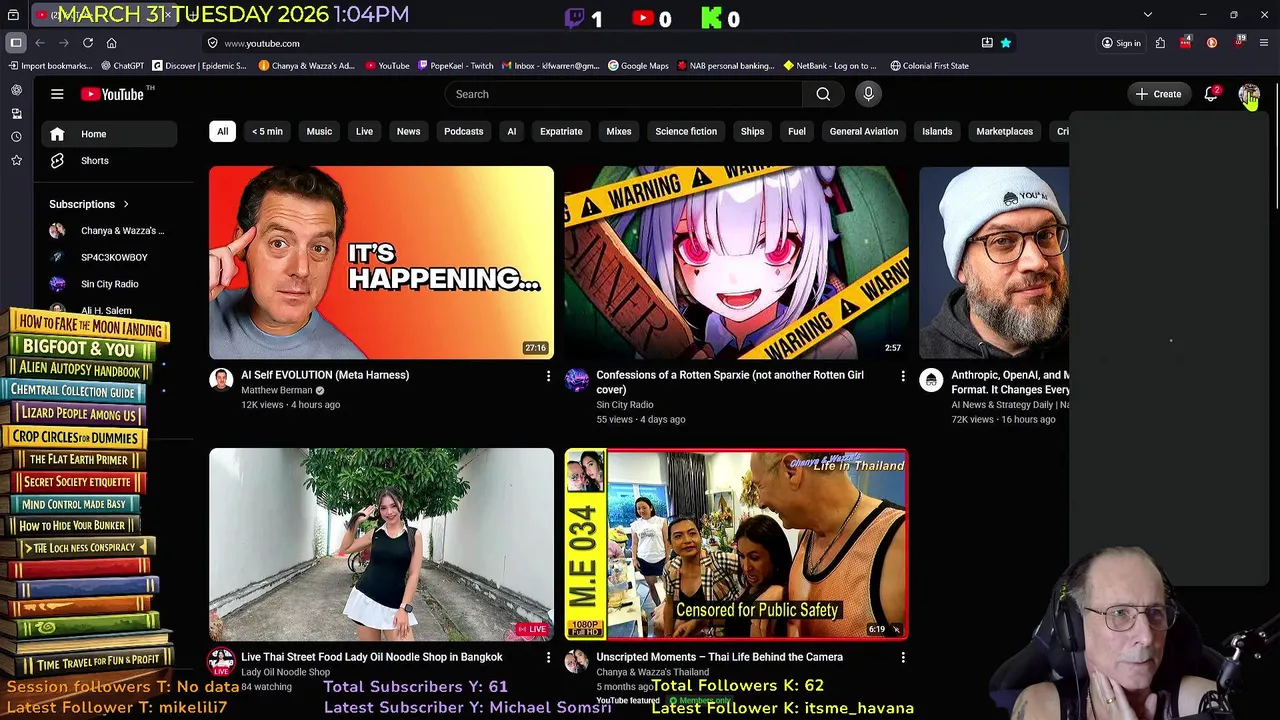
Task: Click the YouTube search input field
Action: coord(623,94)
